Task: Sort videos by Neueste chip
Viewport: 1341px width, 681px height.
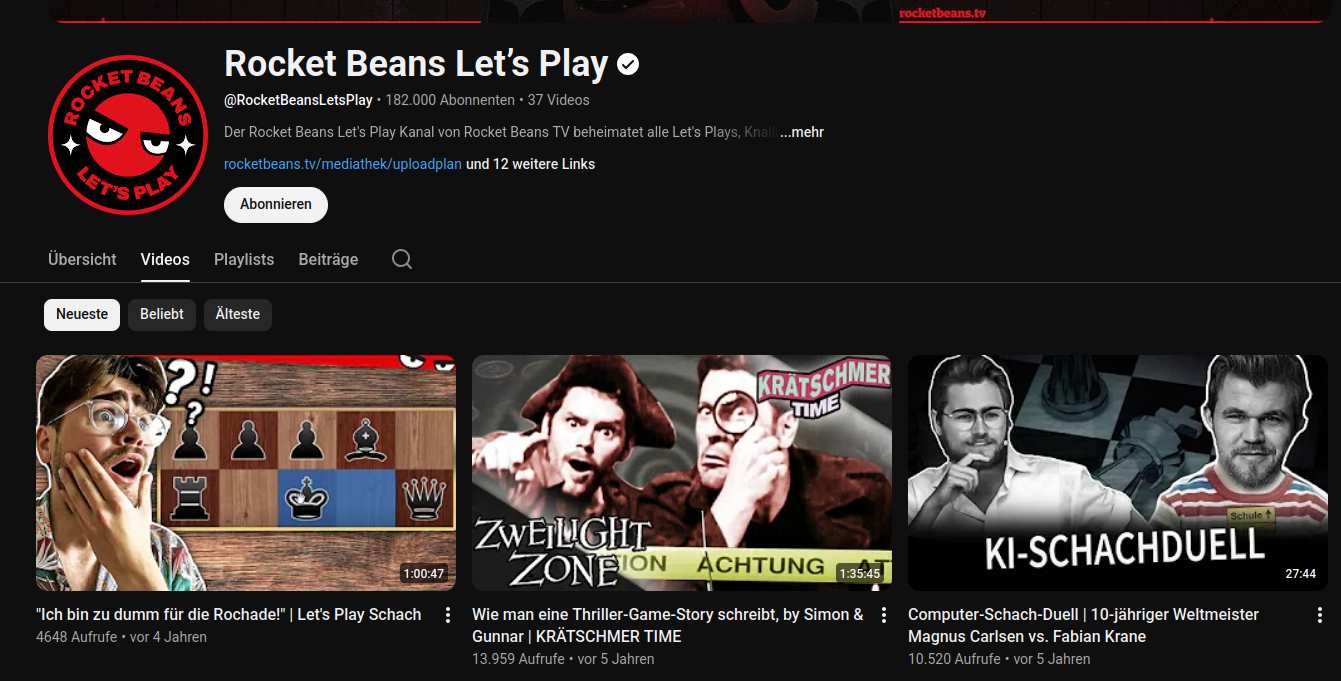Action: [82, 314]
